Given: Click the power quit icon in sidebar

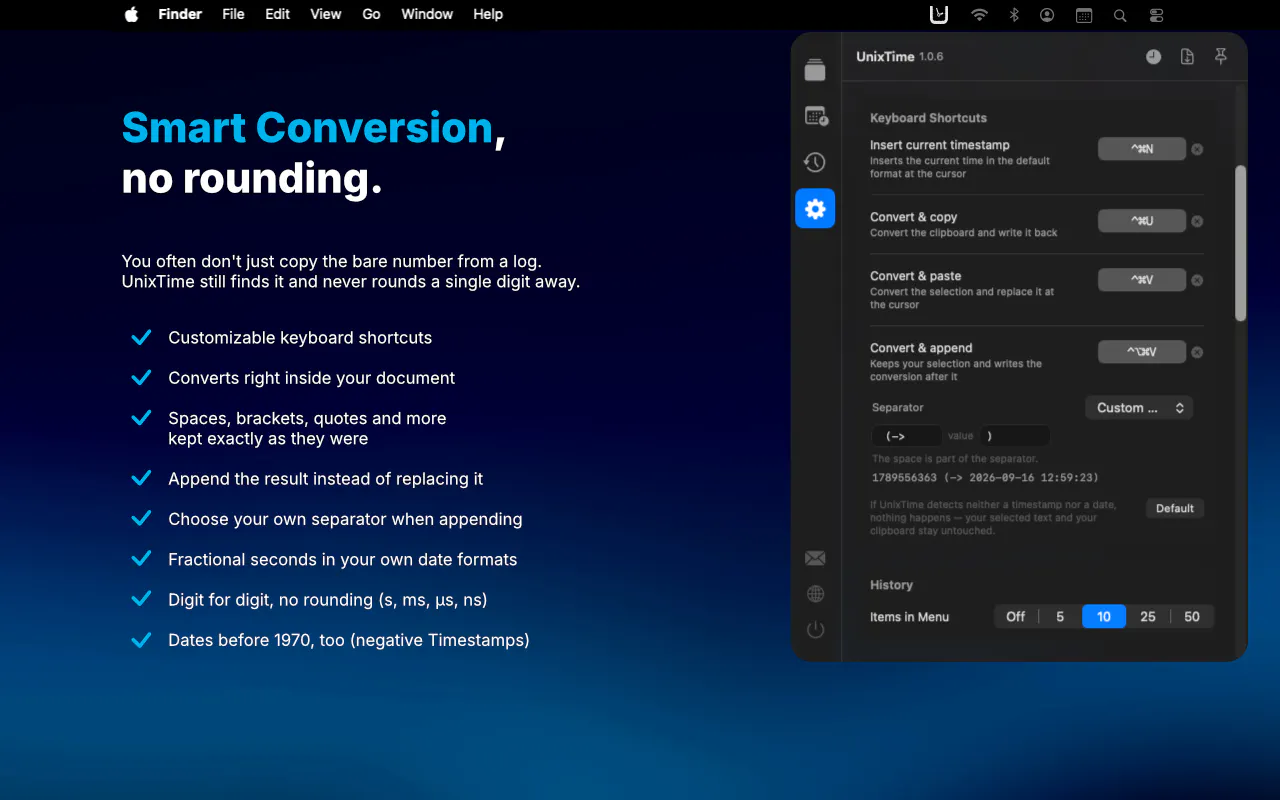Looking at the screenshot, I should (815, 629).
